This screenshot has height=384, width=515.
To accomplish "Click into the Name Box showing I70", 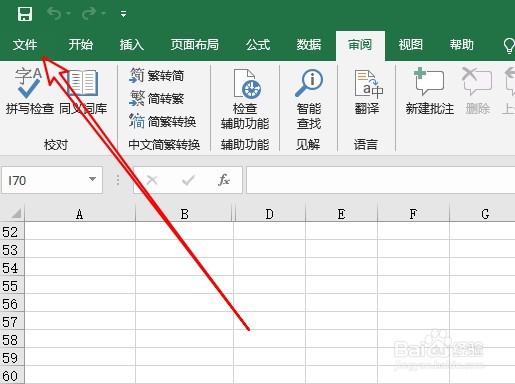I will tap(45, 180).
